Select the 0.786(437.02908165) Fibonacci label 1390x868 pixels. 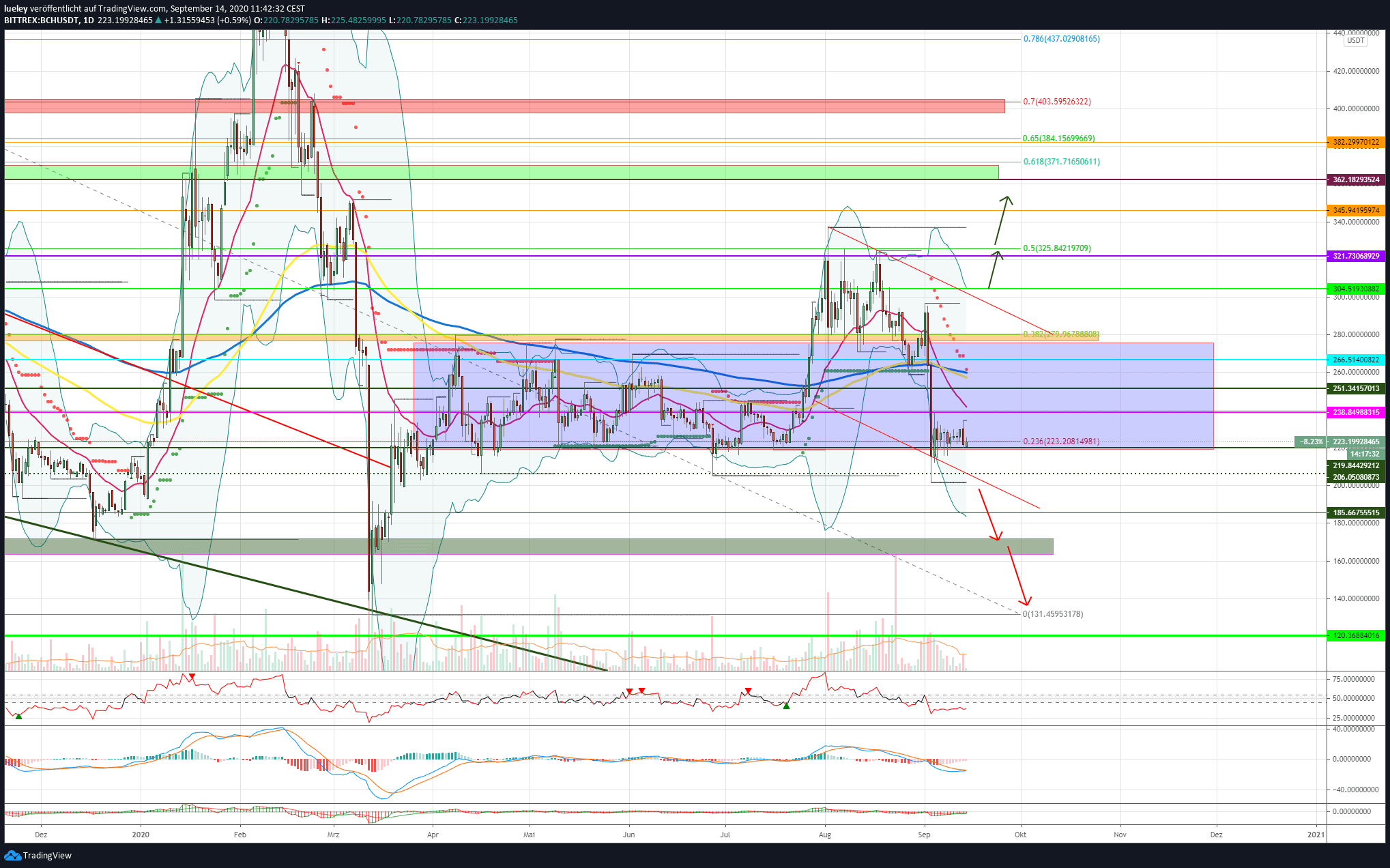(x=1061, y=39)
